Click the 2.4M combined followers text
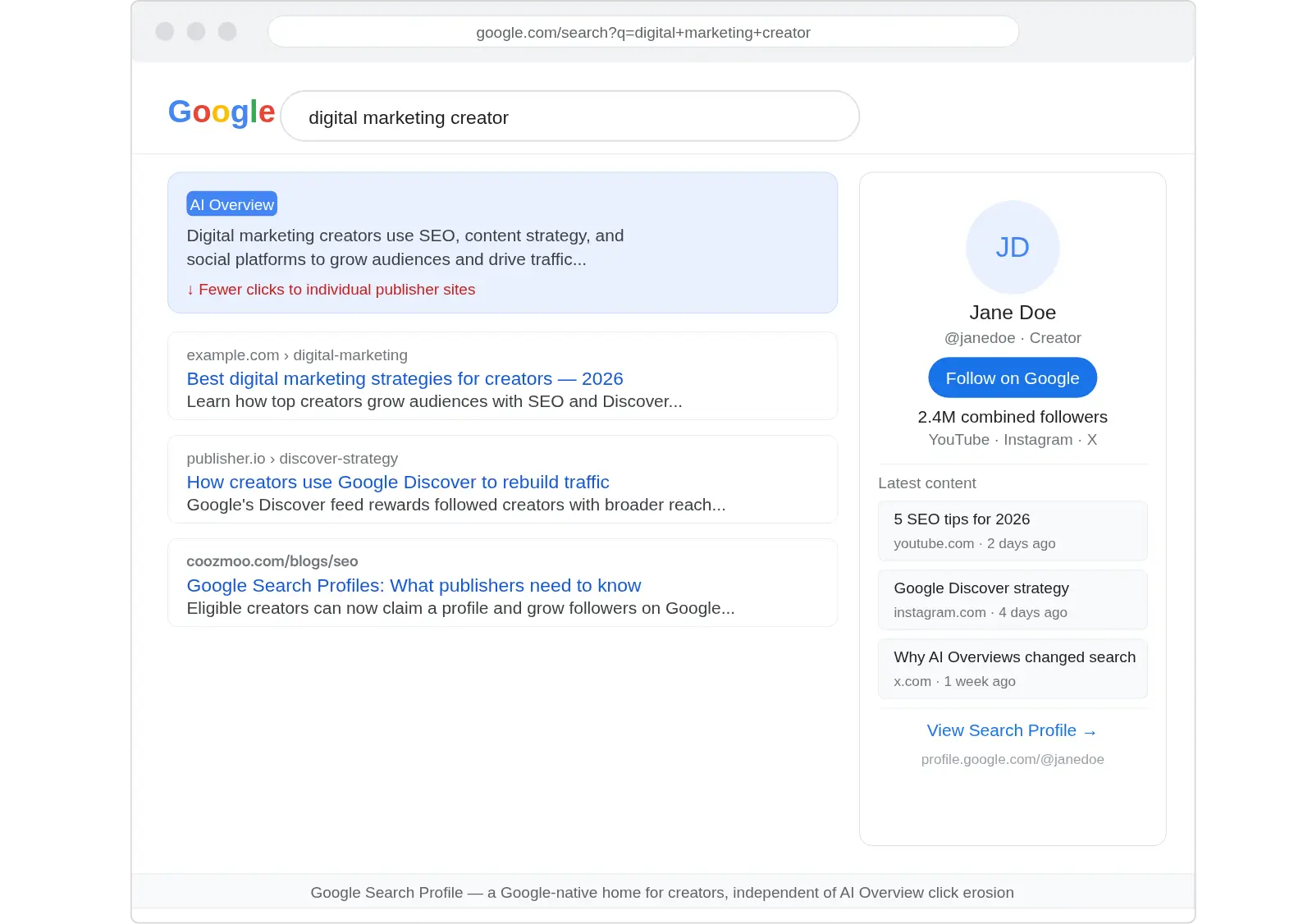1303x924 pixels. click(x=1013, y=417)
